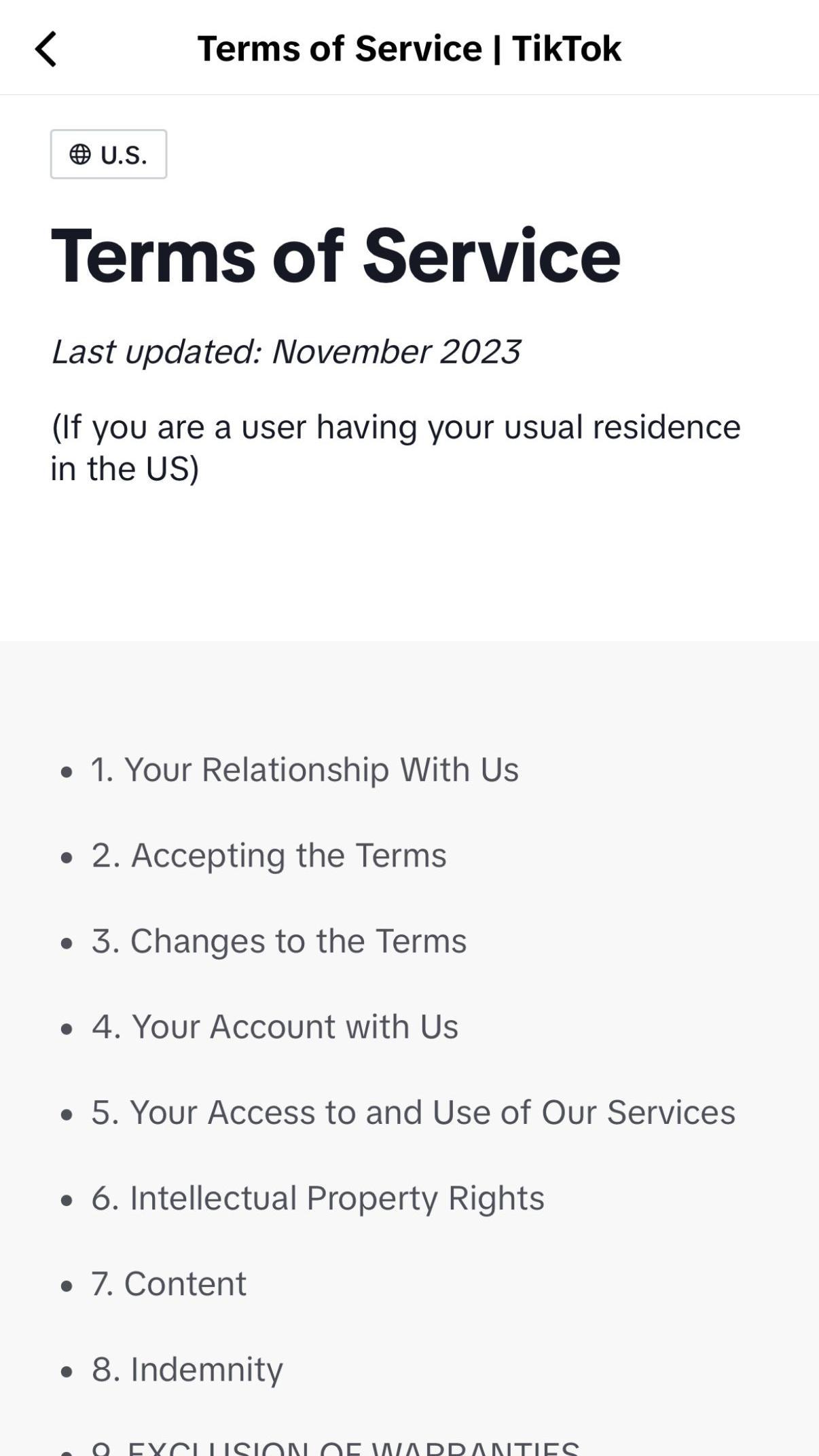The height and width of the screenshot is (1456, 819).
Task: Go to the '8. Indemnity' section
Action: 187,1369
